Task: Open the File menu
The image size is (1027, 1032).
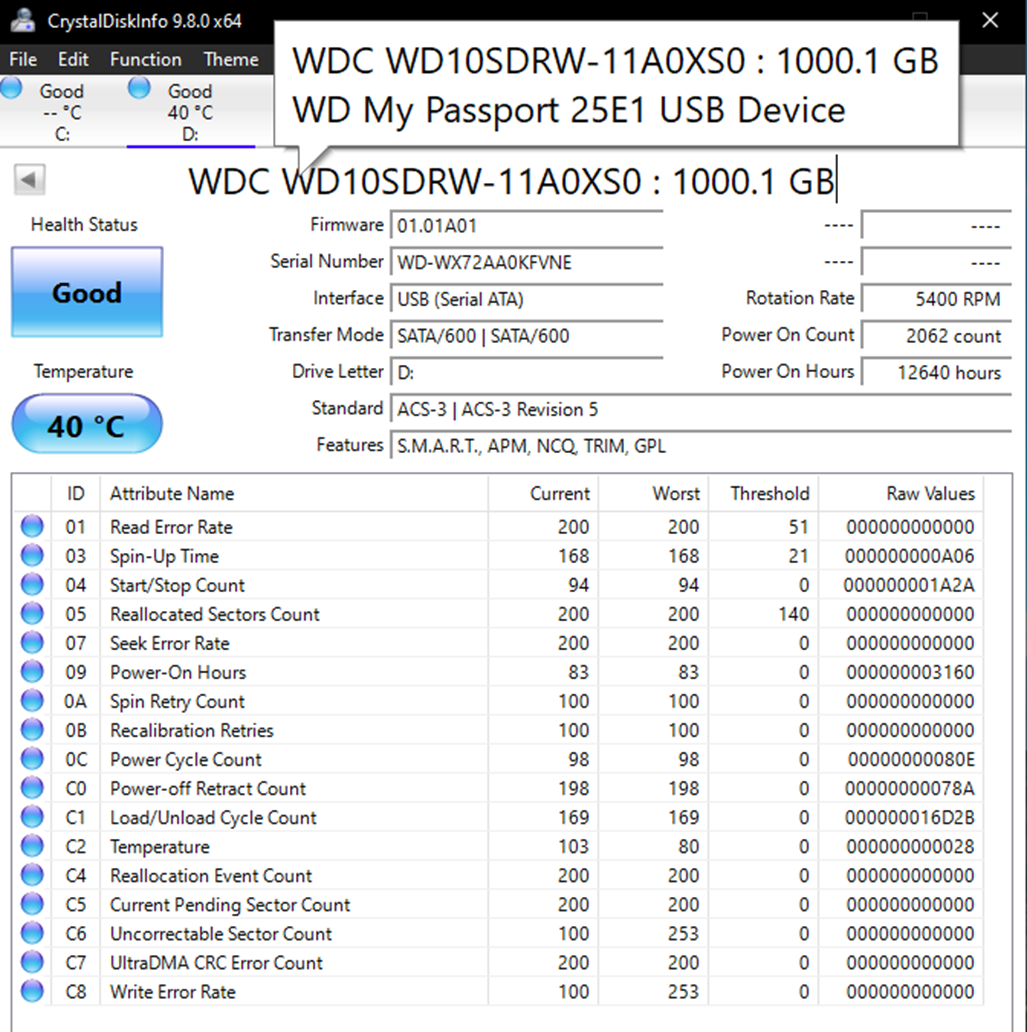Action: tap(23, 59)
